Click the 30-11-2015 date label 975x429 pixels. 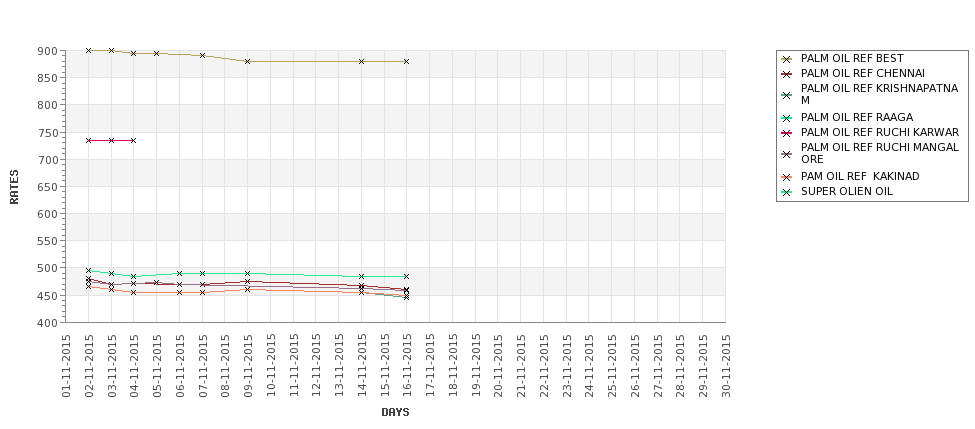click(x=725, y=366)
